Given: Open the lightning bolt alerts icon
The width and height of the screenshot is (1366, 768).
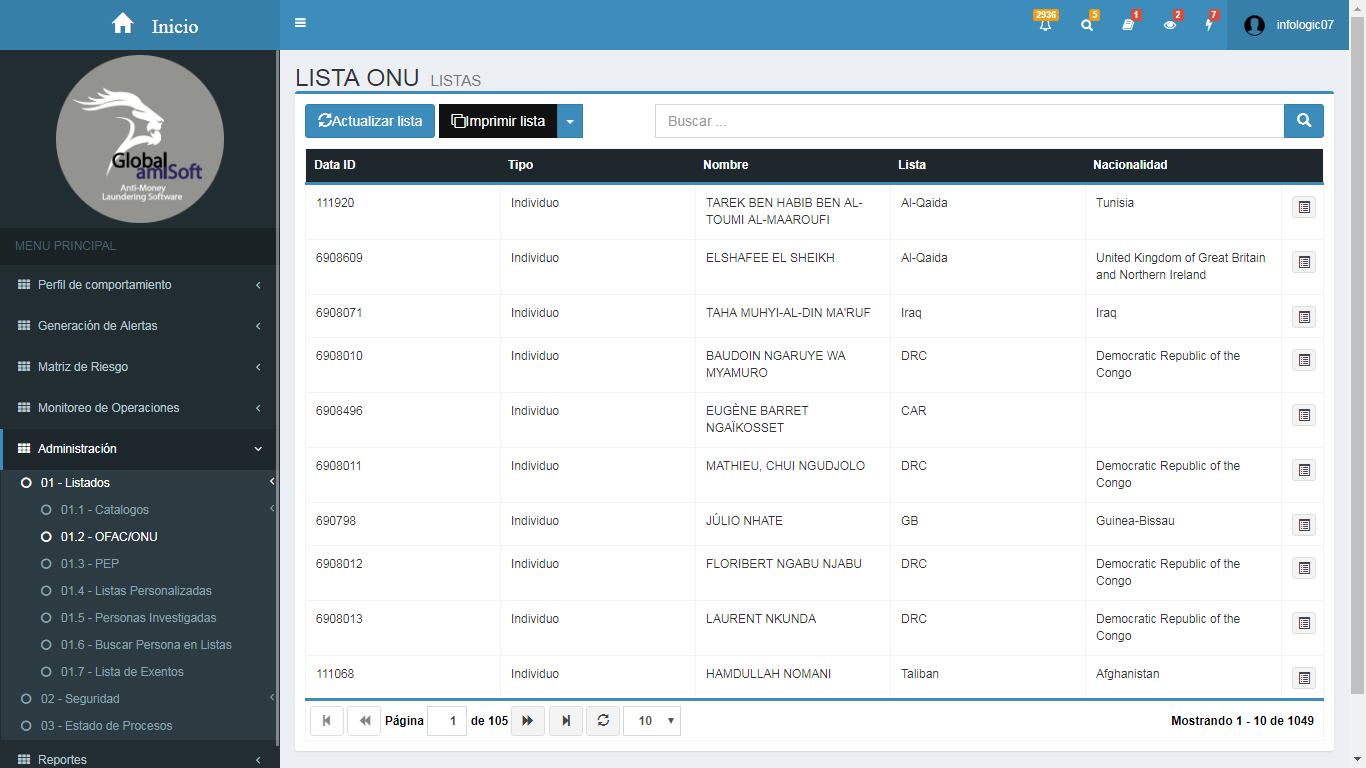Looking at the screenshot, I should coord(1209,25).
